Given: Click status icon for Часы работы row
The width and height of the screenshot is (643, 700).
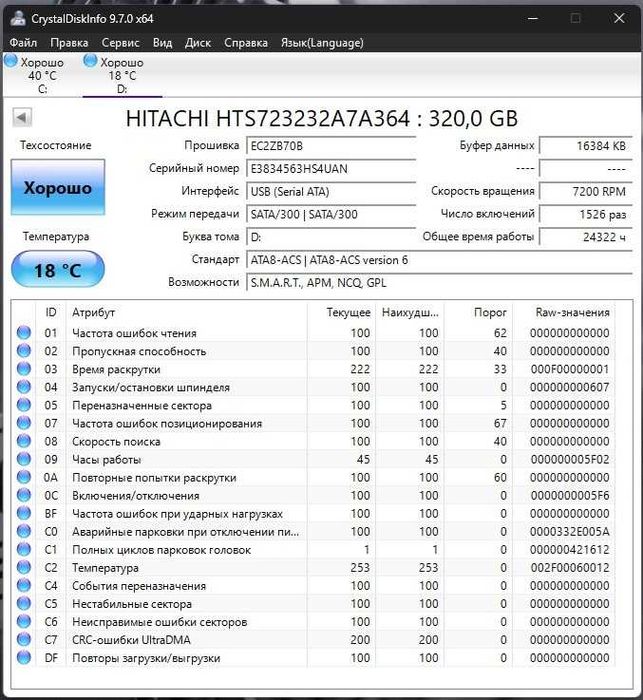Looking at the screenshot, I should (x=24, y=459).
